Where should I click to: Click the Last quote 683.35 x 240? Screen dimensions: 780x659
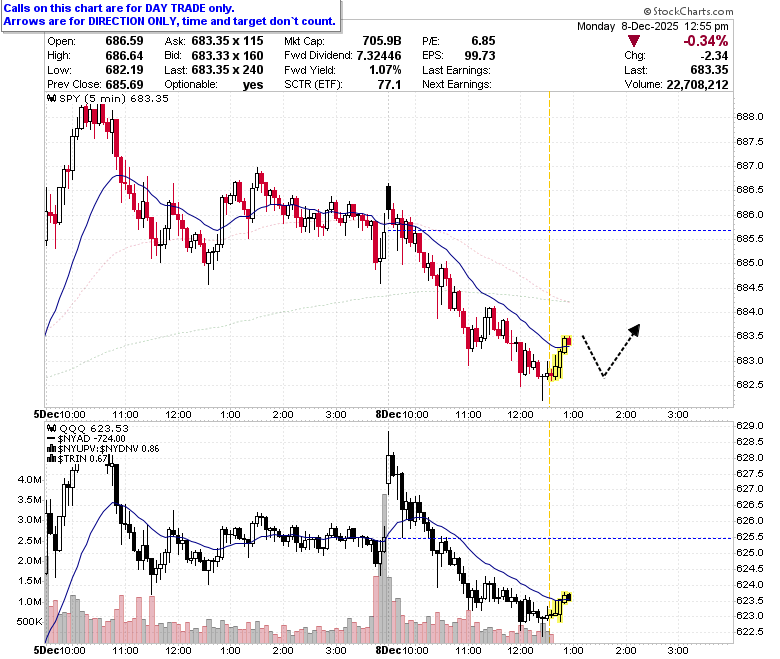tap(227, 70)
